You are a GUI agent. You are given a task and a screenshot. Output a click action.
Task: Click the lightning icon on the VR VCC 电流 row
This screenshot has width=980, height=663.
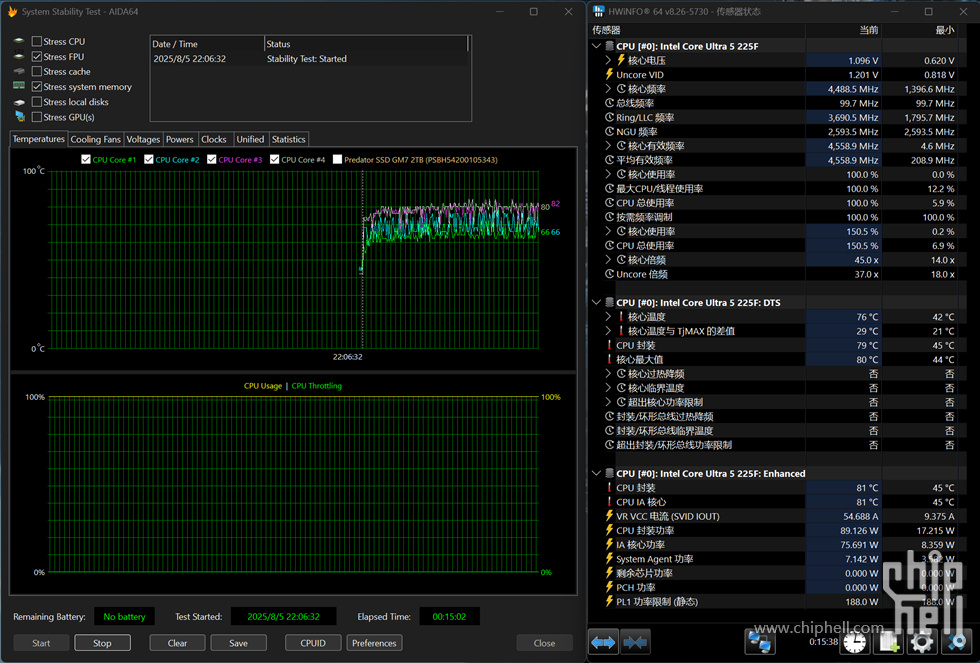pos(609,516)
